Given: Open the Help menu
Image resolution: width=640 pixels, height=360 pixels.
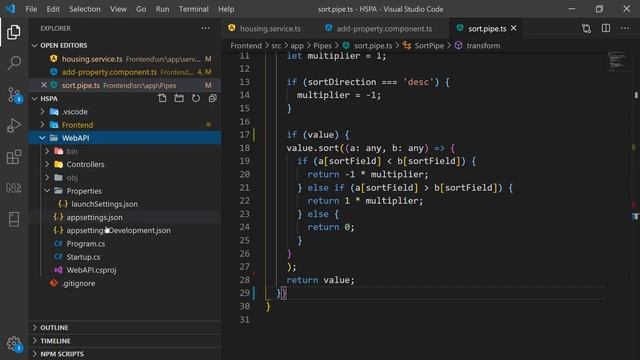Looking at the screenshot, I should click(x=226, y=9).
